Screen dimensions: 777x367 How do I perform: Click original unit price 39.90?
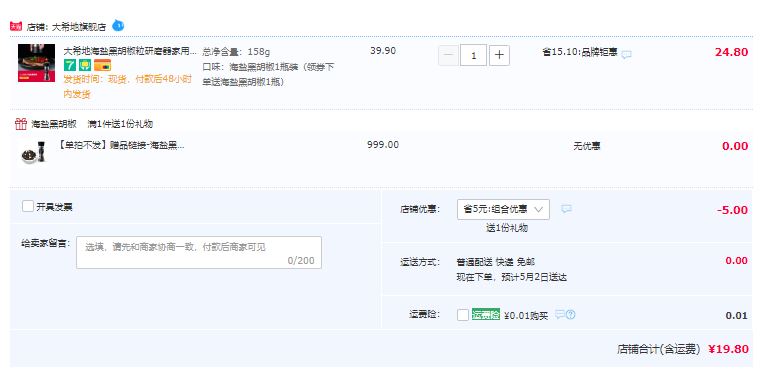point(383,51)
